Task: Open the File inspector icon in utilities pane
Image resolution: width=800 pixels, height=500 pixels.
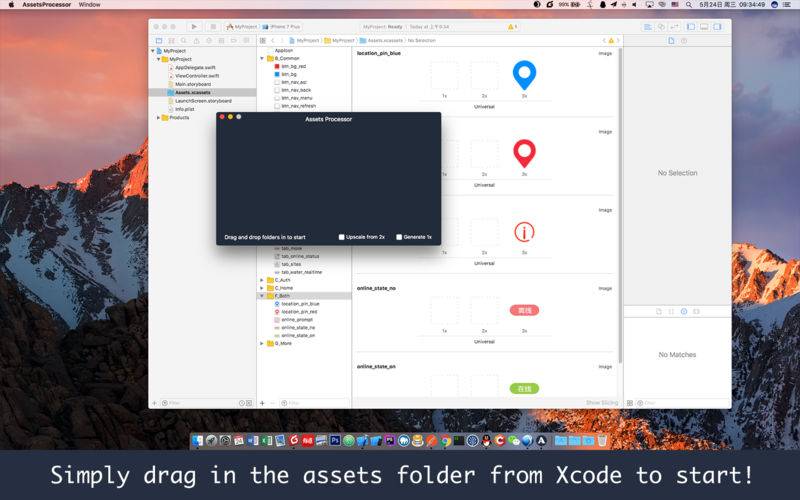Action: pos(671,40)
